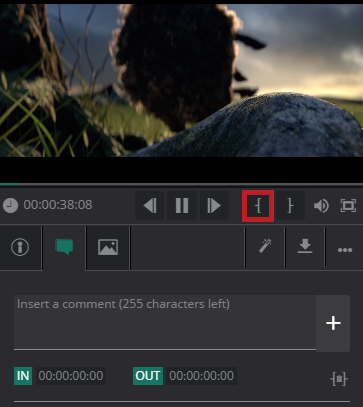Open the info tab

pyautogui.click(x=20, y=247)
